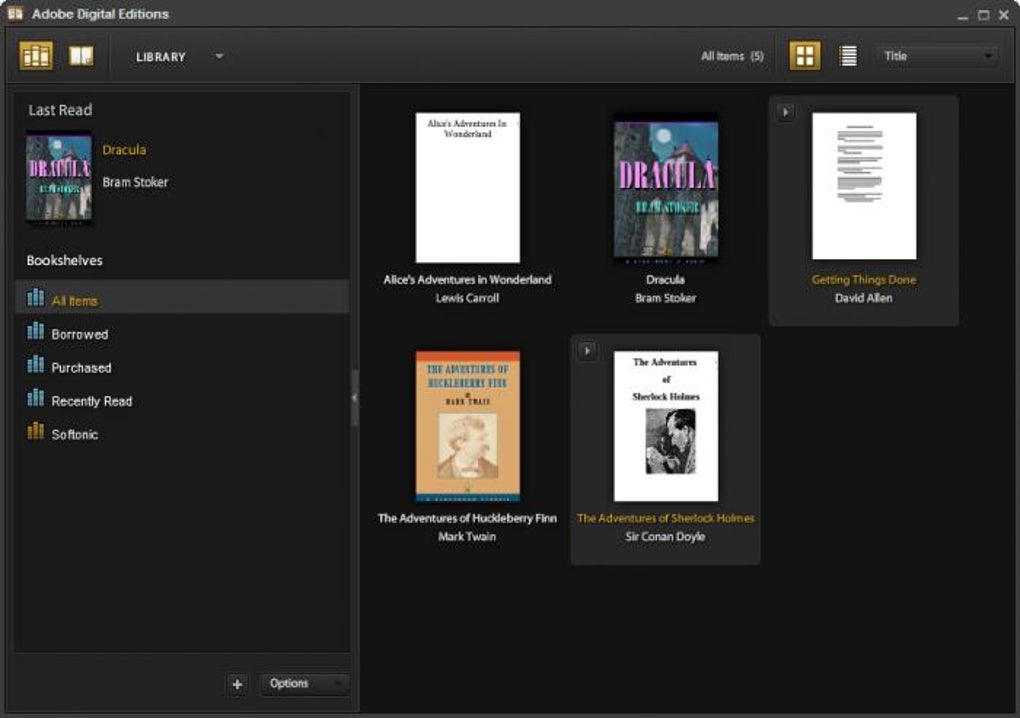
Task: Select the Library view icon
Action: [x=36, y=55]
